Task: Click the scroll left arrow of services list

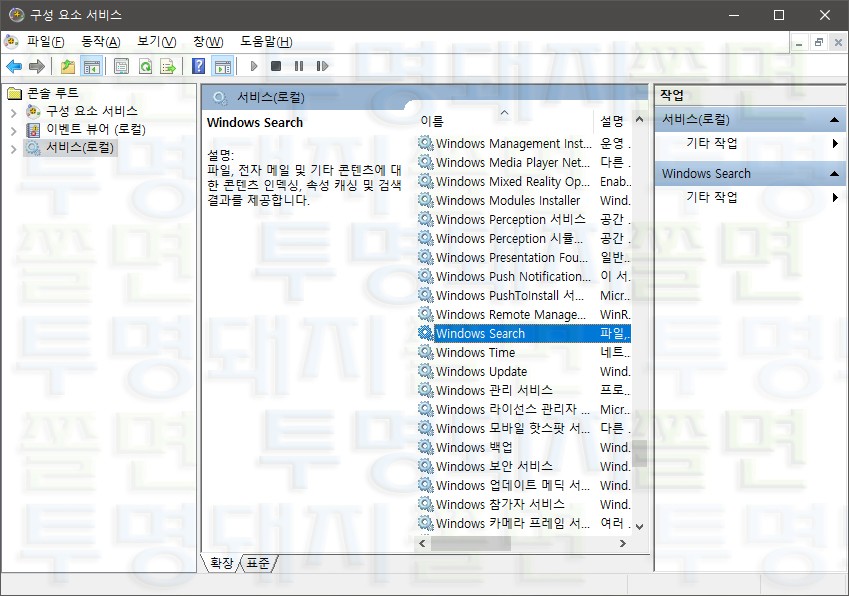Action: 422,543
